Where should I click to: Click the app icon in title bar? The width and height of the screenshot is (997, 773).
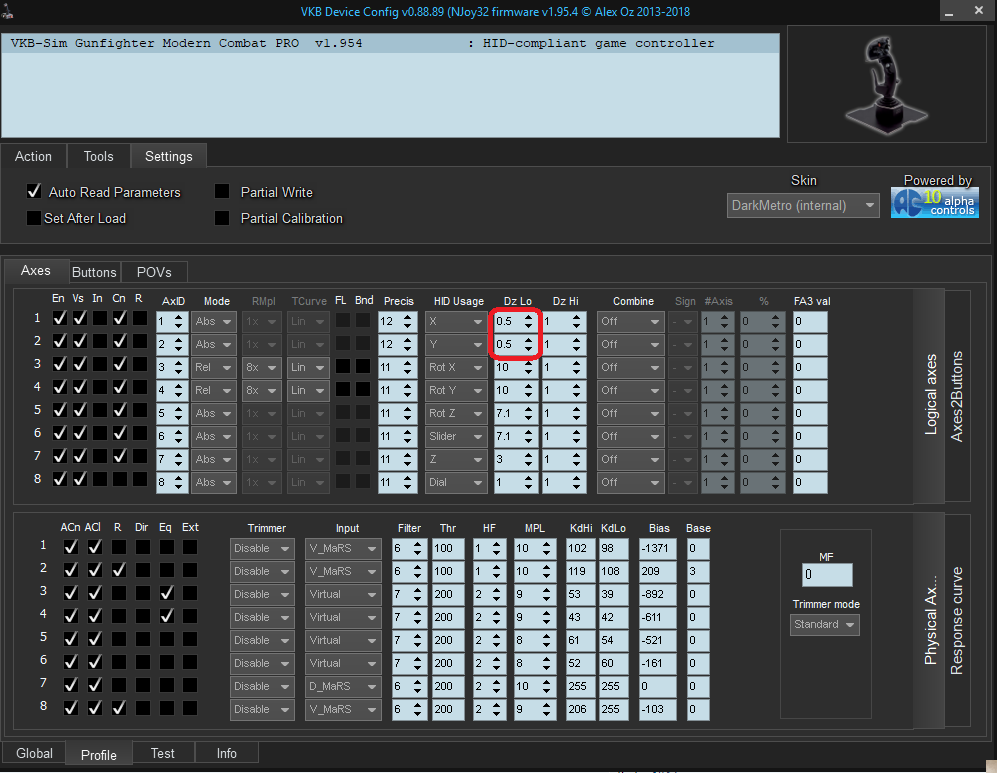click(x=8, y=10)
